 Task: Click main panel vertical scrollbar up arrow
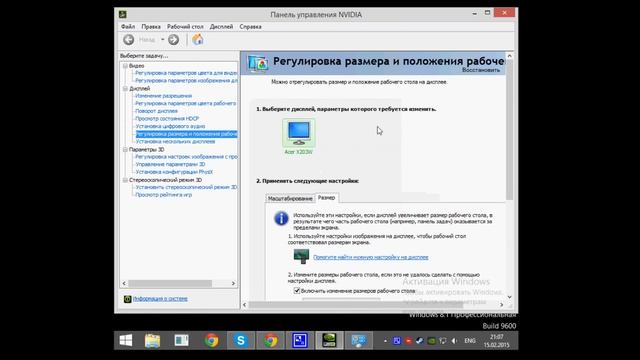(x=509, y=56)
